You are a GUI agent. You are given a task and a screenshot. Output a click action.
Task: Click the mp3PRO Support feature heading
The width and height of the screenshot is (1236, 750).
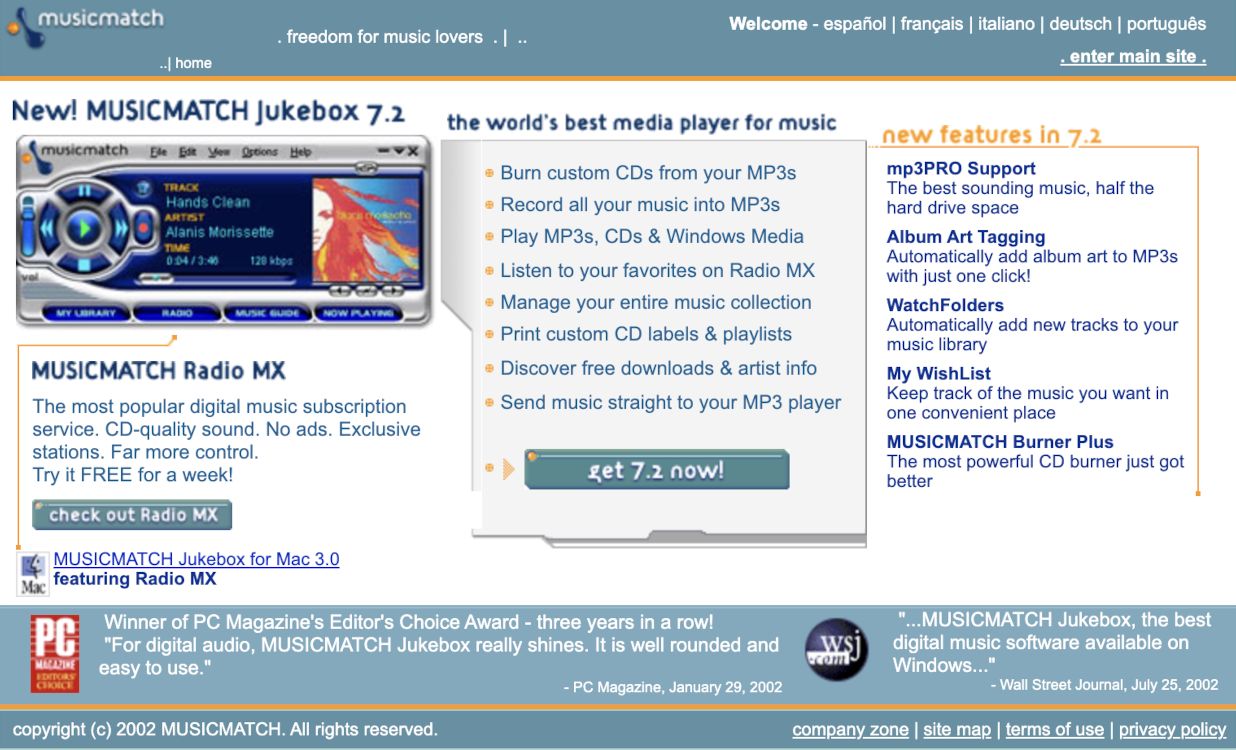[x=961, y=169]
